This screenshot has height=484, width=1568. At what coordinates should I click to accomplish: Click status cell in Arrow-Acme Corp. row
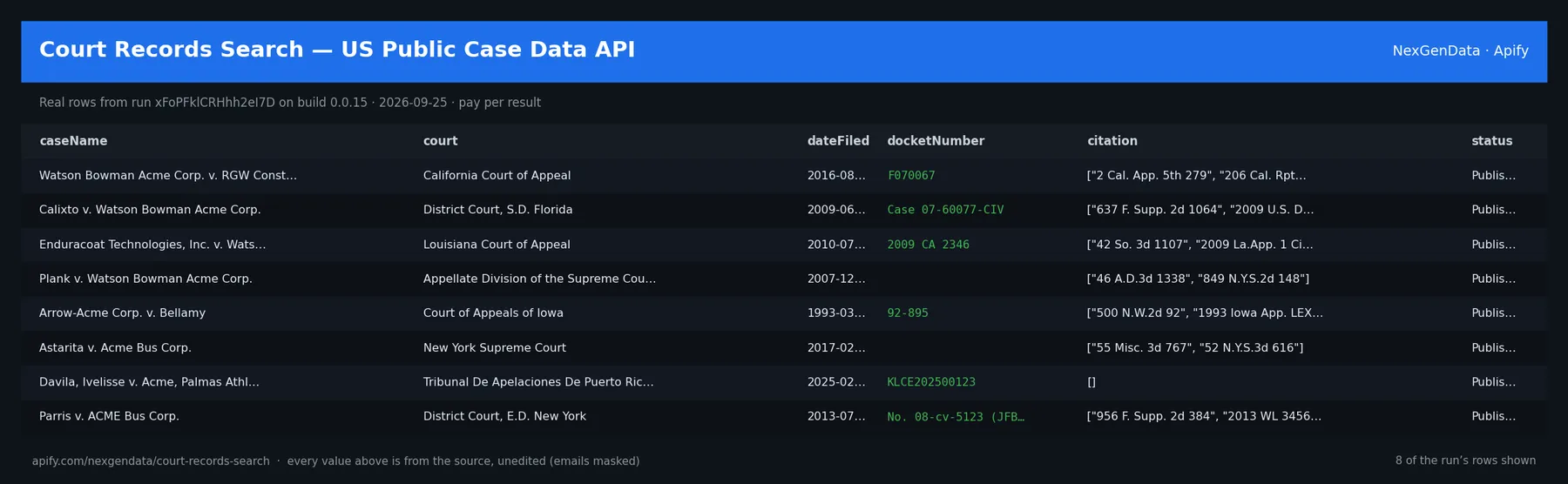pos(1493,313)
